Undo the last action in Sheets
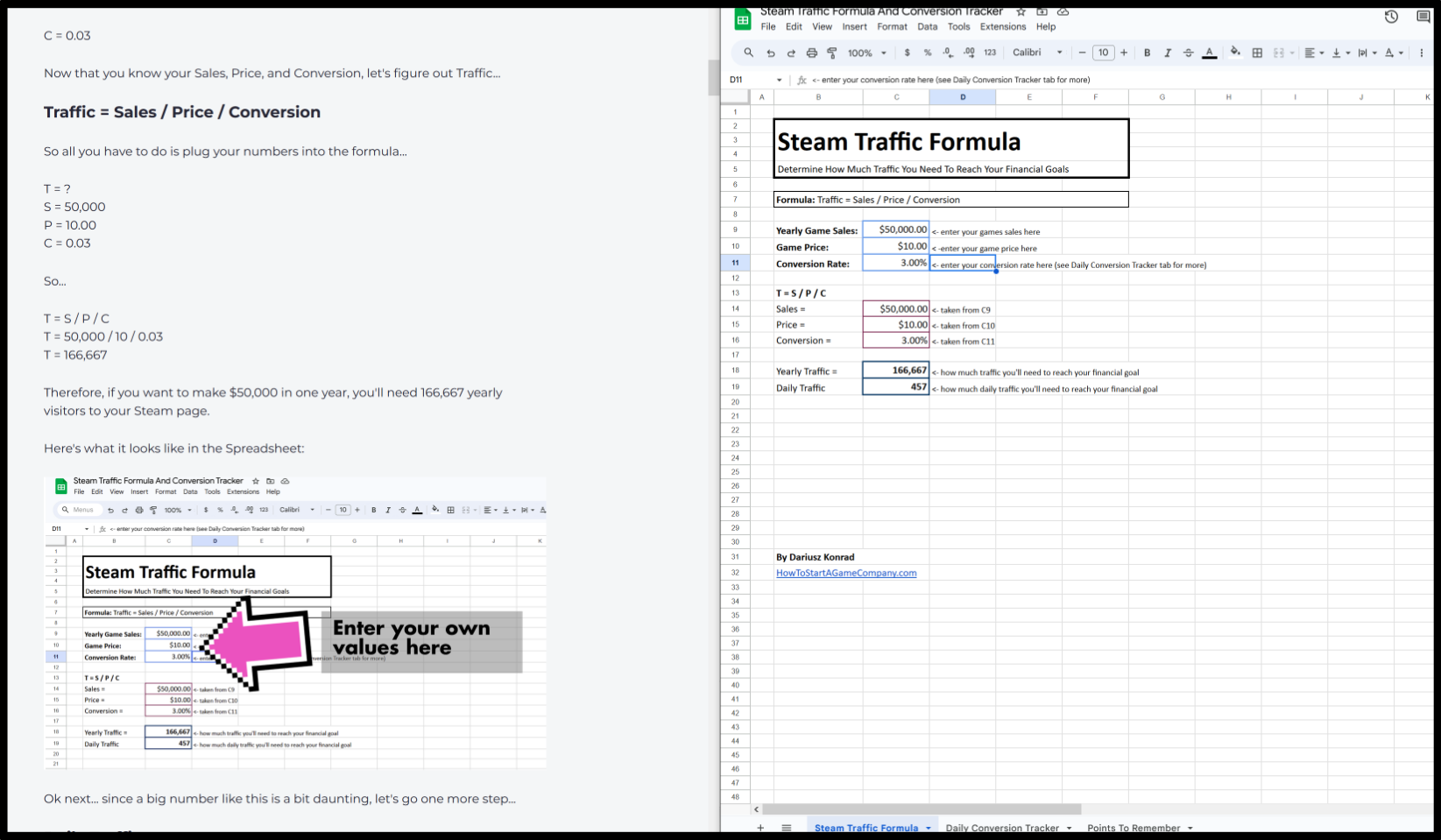The height and width of the screenshot is (840, 1441). (x=771, y=53)
